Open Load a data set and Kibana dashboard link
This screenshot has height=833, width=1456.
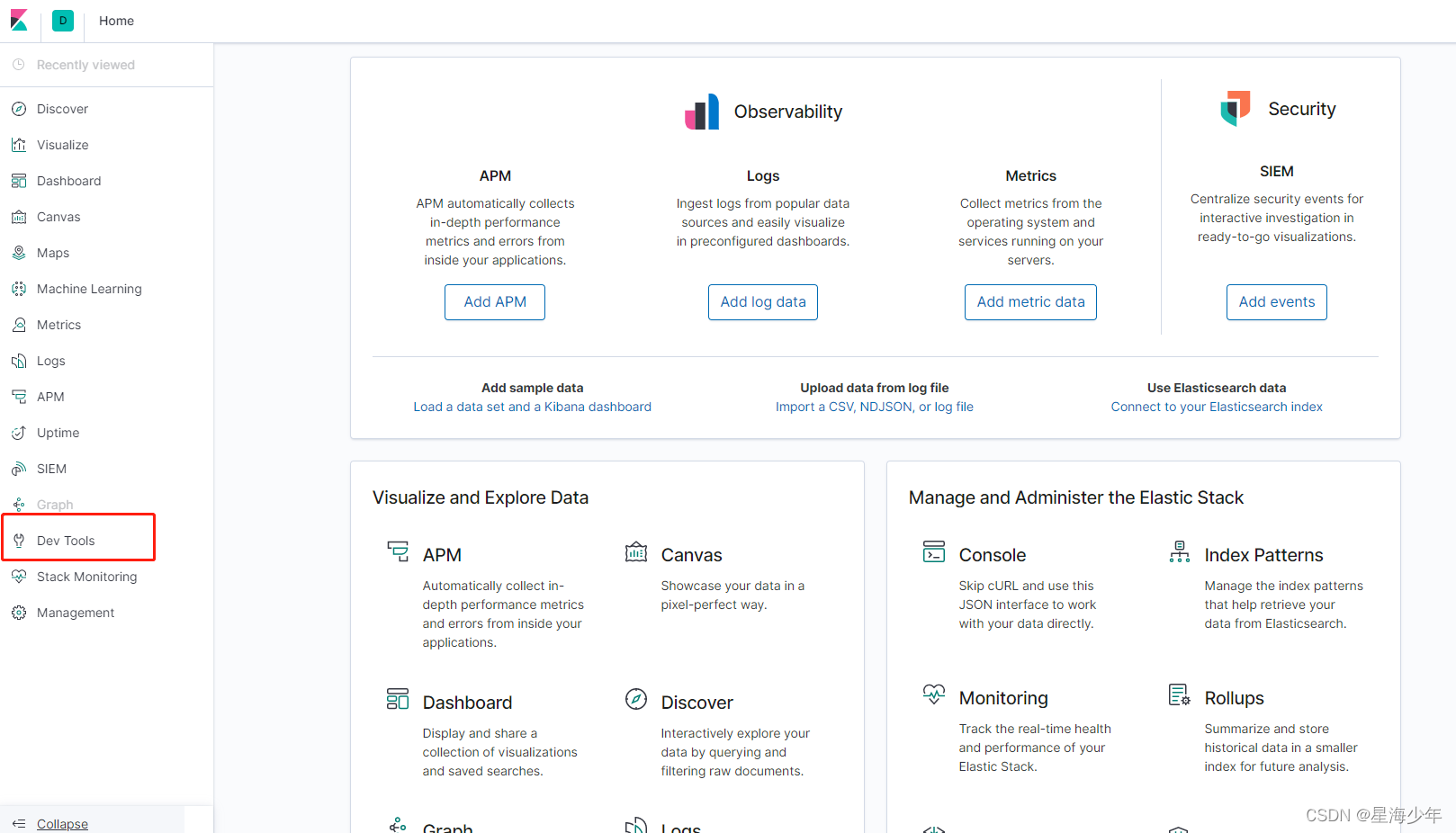532,407
